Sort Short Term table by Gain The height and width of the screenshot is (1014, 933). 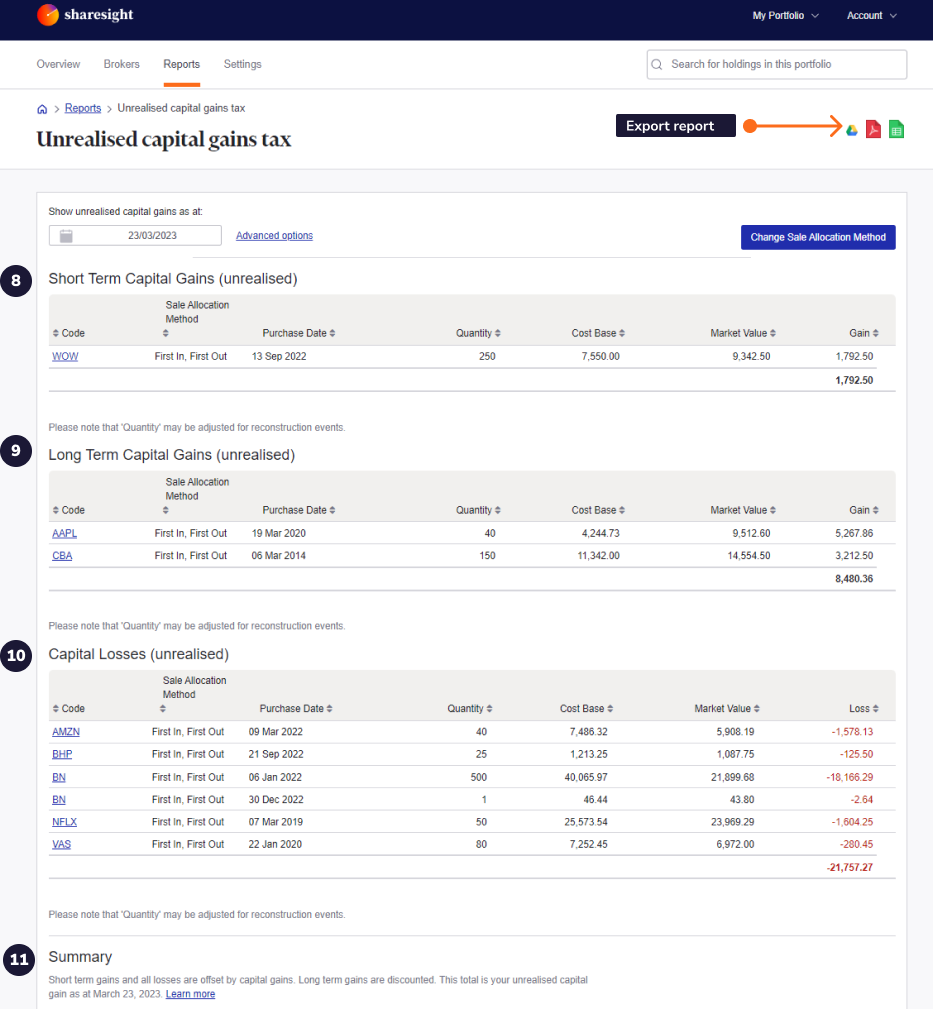tap(864, 334)
